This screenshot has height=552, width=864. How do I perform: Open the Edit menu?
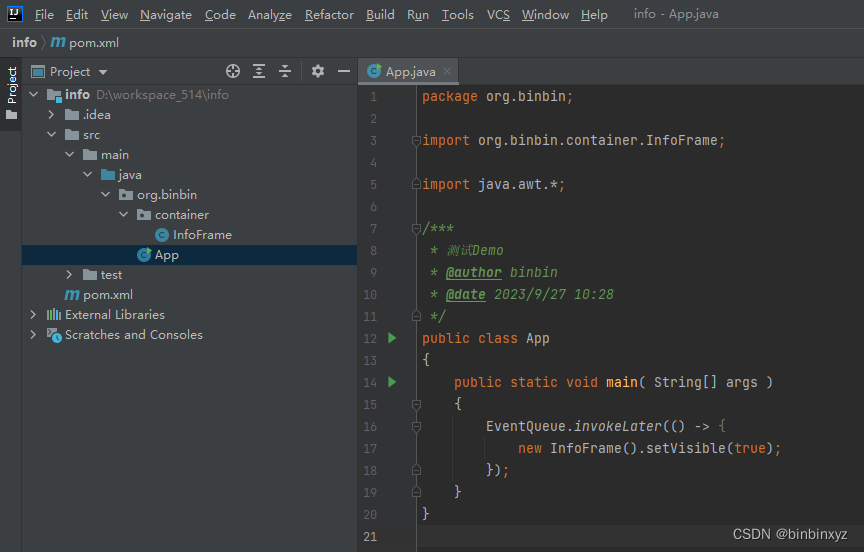tap(77, 15)
